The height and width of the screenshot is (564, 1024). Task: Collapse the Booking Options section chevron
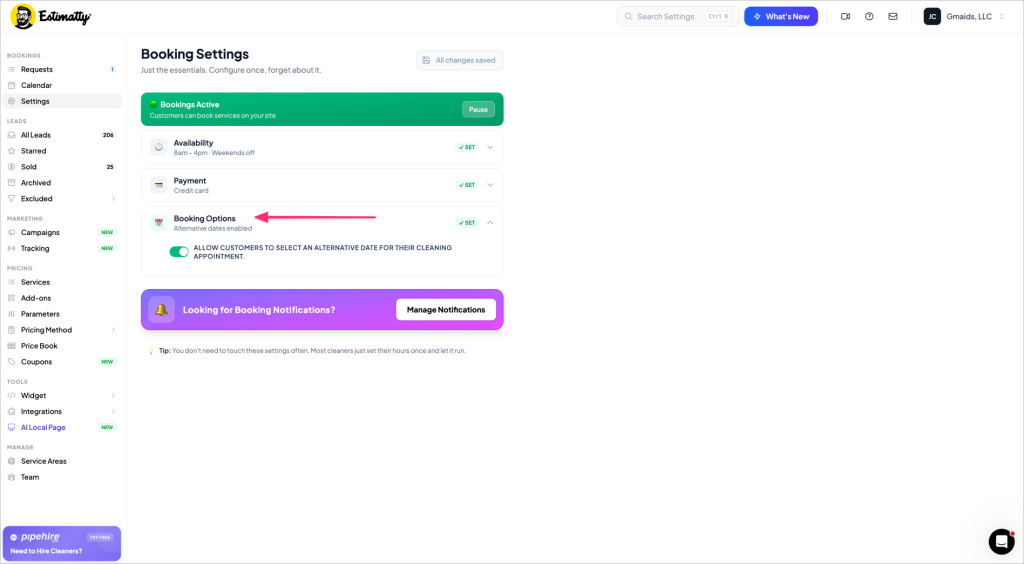[x=490, y=223]
